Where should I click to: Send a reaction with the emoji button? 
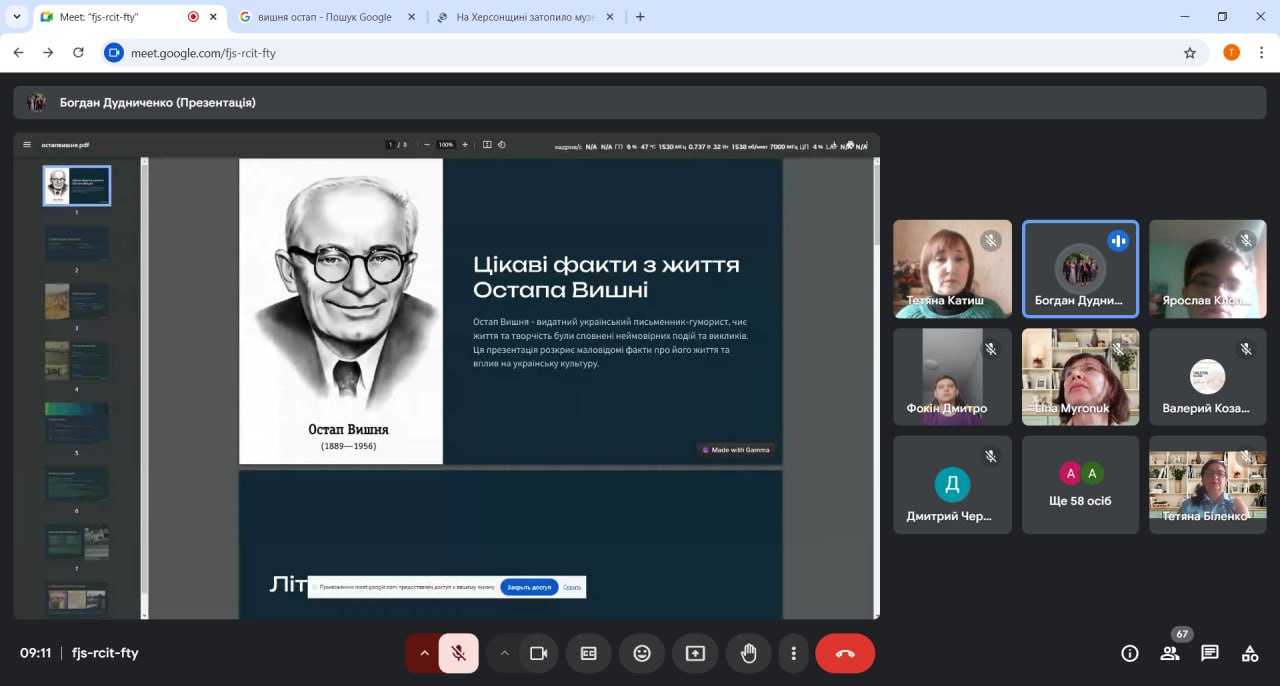642,653
